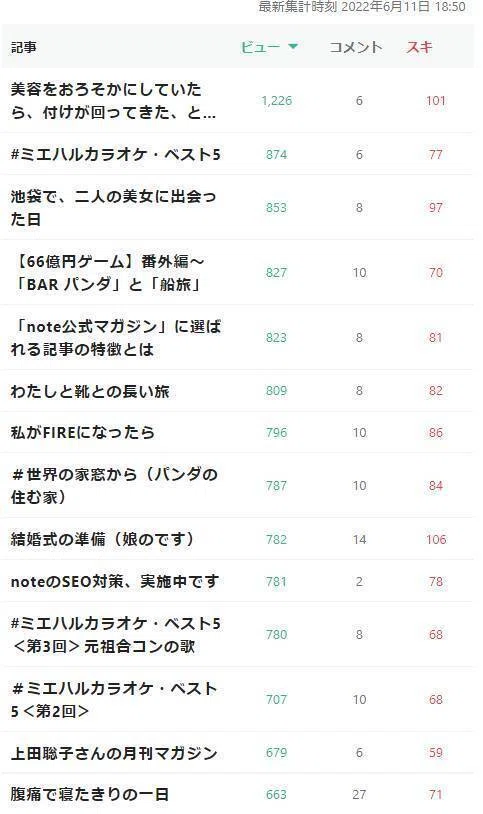Open article 上田聡子さんの月刊マガジン
This screenshot has width=483, height=814.
click(x=114, y=753)
